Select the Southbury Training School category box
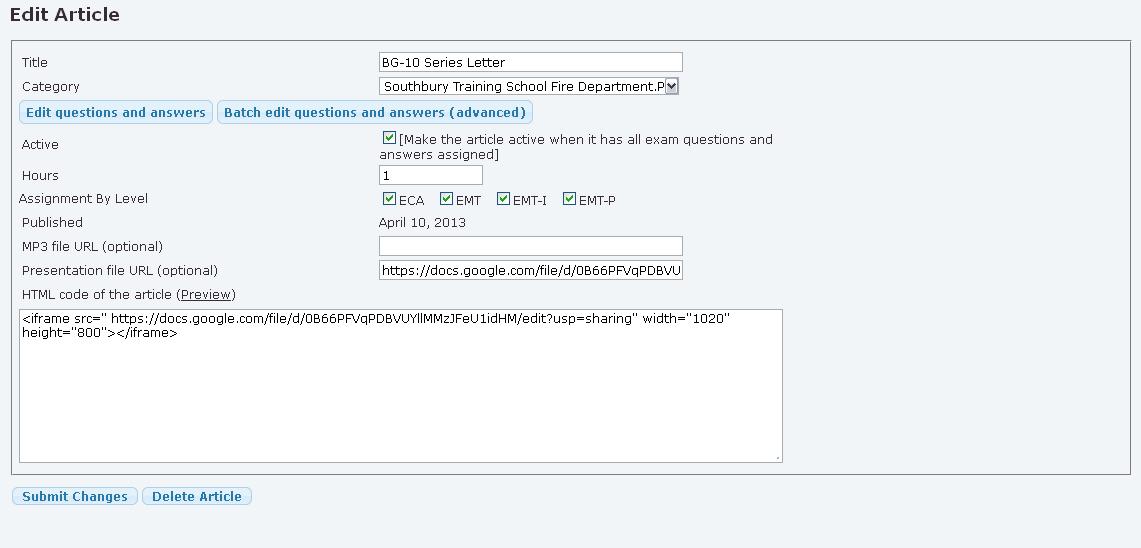 coord(528,86)
